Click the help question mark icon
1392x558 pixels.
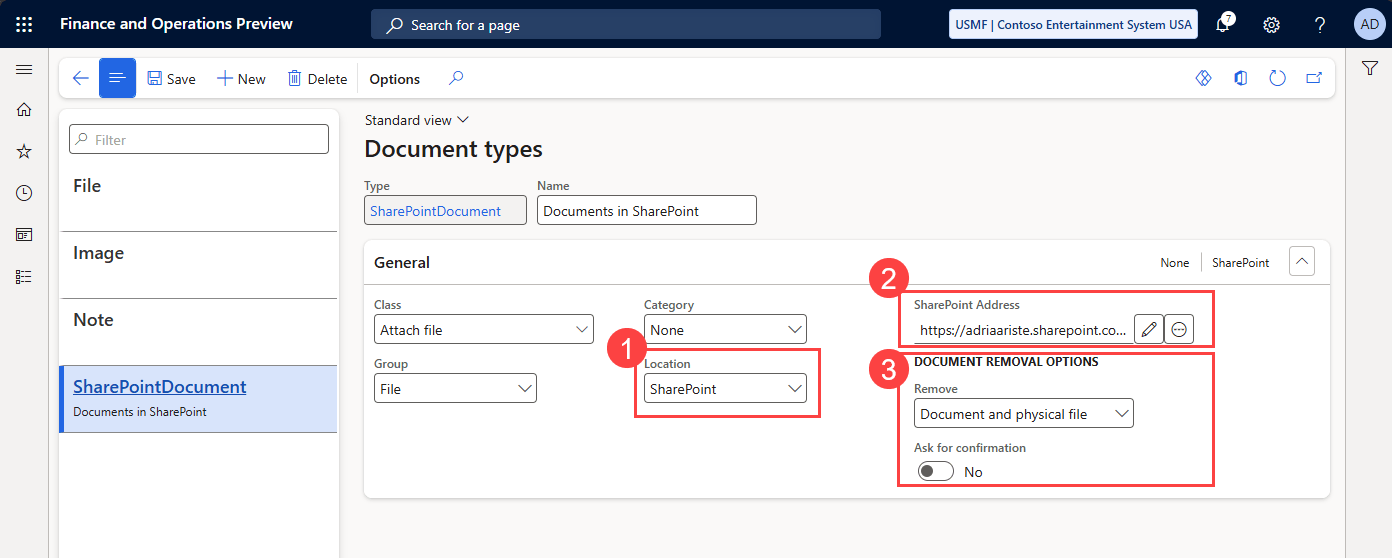tap(1320, 25)
